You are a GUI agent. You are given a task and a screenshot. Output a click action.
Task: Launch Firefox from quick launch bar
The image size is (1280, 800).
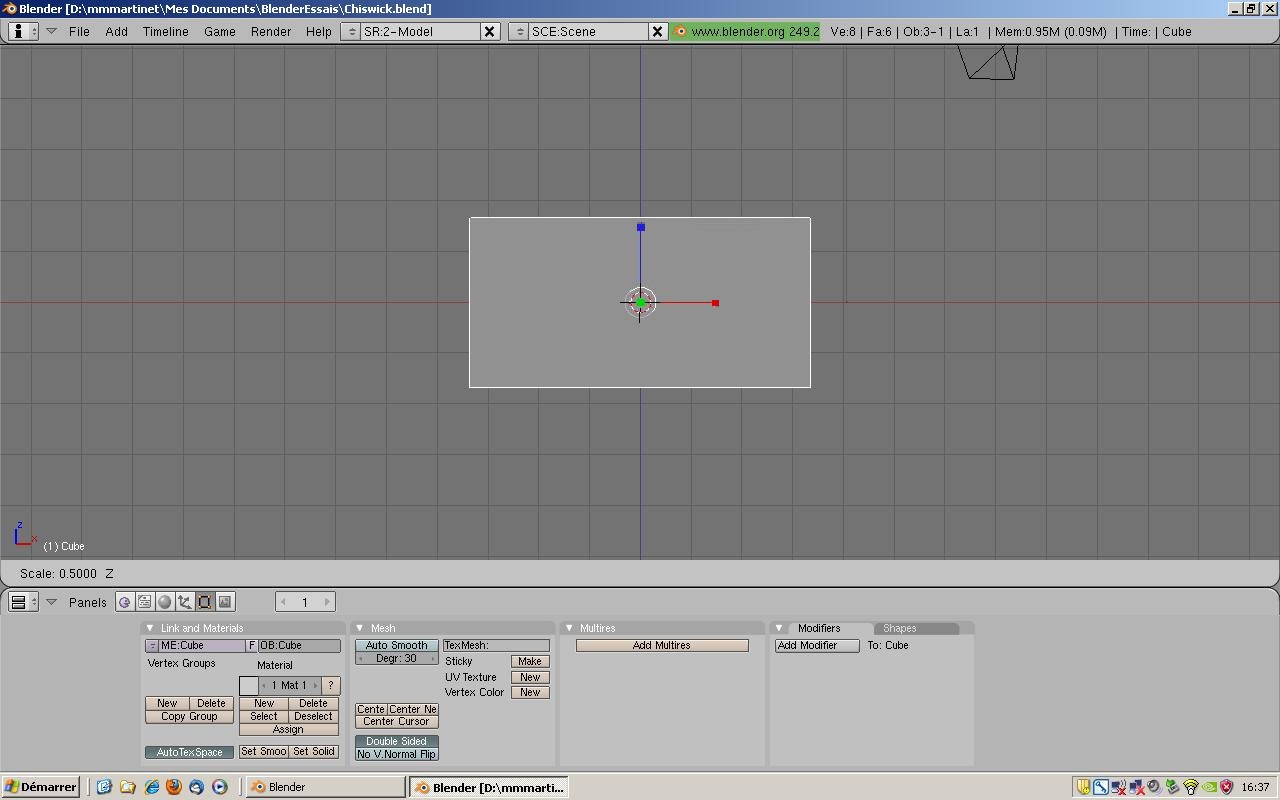point(174,787)
